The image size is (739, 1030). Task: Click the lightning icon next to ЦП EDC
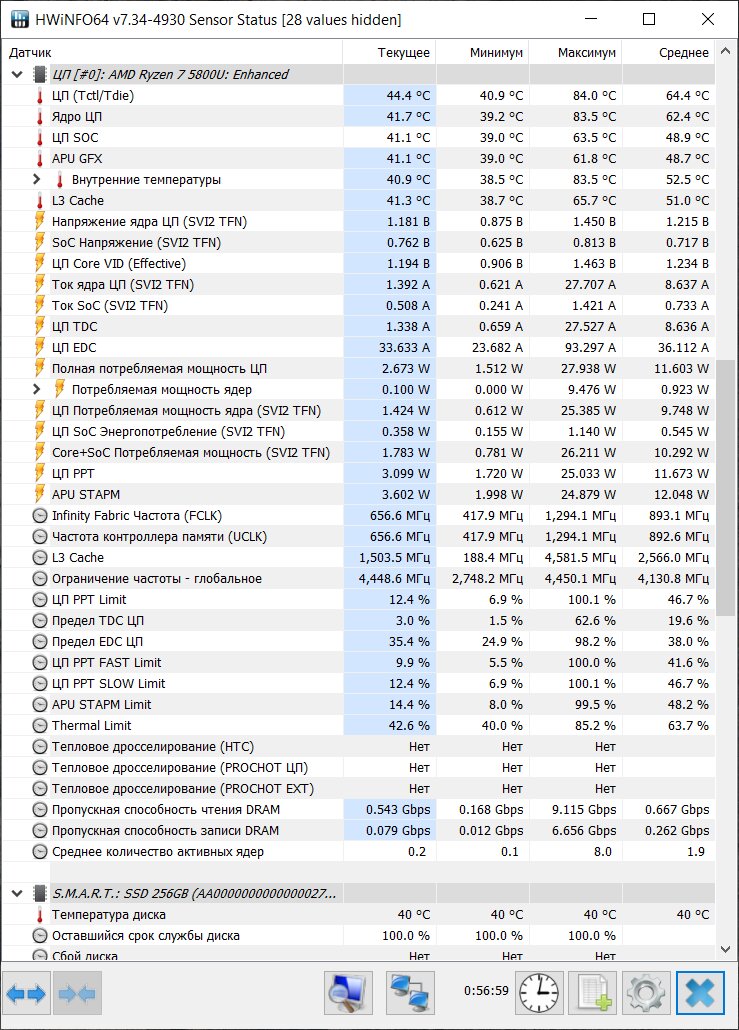pyautogui.click(x=40, y=347)
